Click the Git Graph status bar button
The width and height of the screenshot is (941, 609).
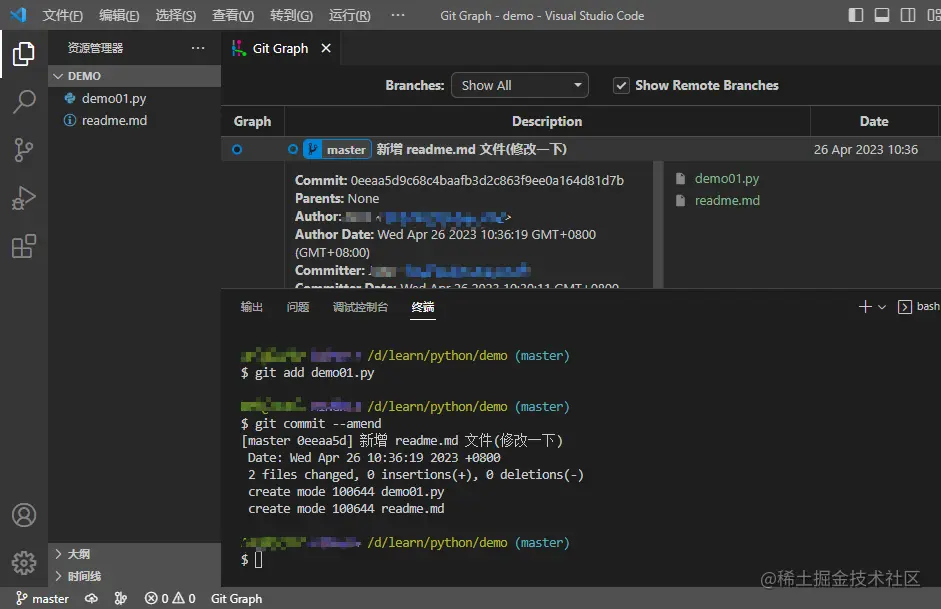click(x=236, y=599)
